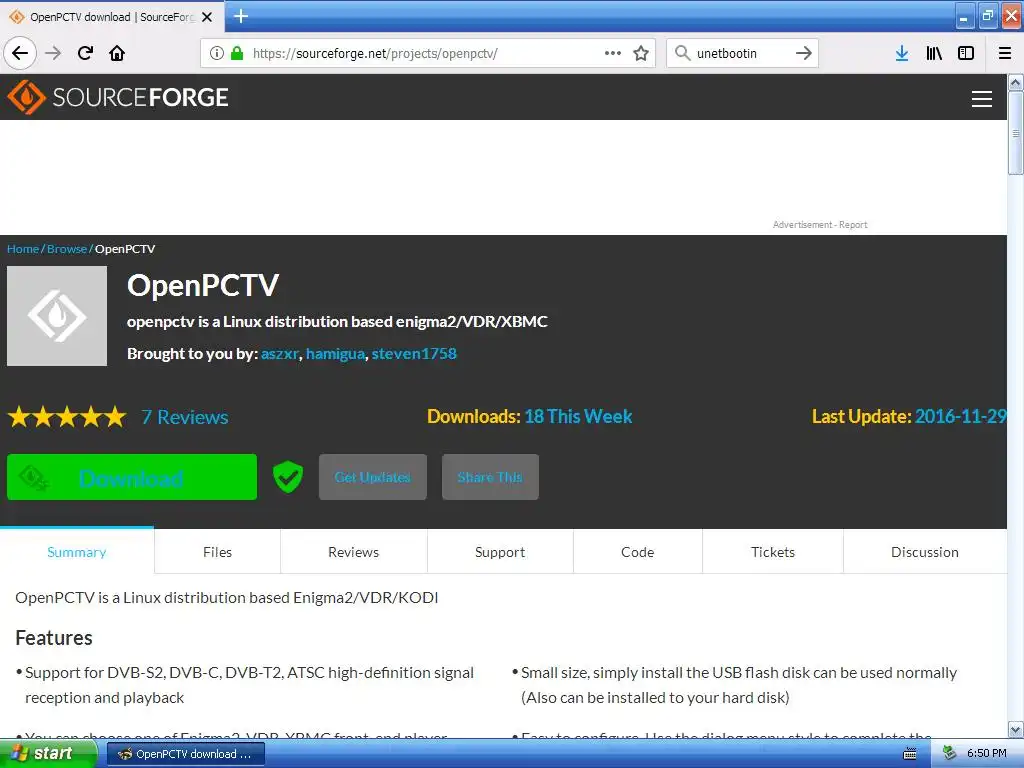This screenshot has width=1024, height=768.
Task: Open the Library bookshelf icon
Action: click(934, 53)
